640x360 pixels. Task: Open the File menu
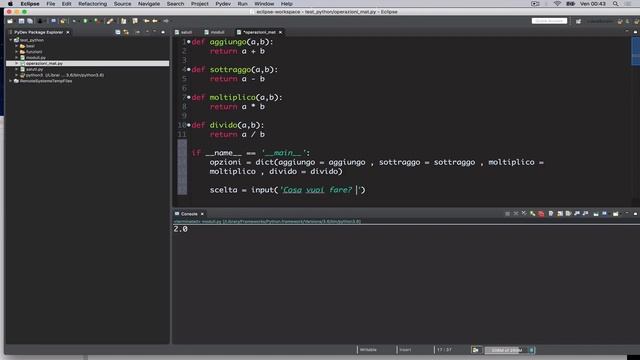coord(51,4)
